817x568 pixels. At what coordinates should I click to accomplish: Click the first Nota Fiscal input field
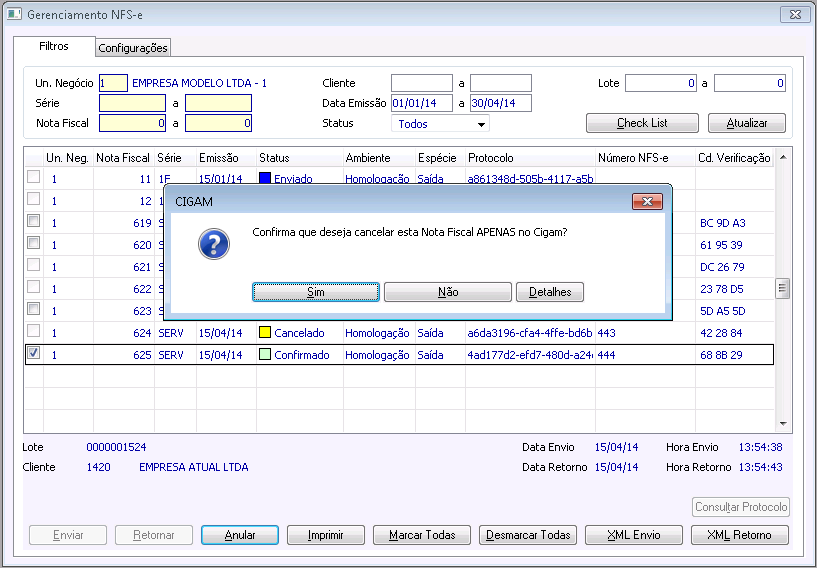(x=132, y=123)
